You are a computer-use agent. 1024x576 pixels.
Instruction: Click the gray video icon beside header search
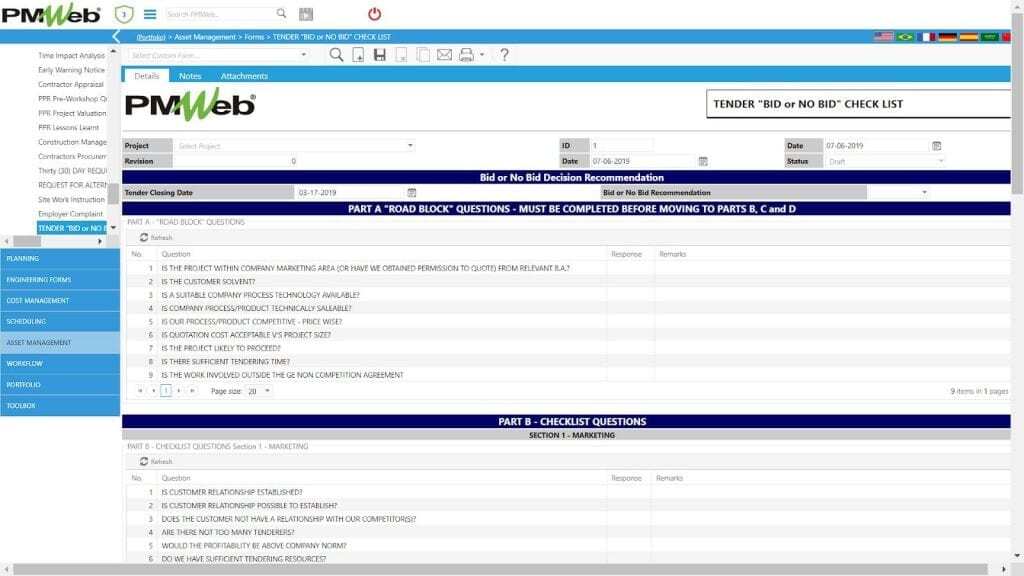pos(306,14)
